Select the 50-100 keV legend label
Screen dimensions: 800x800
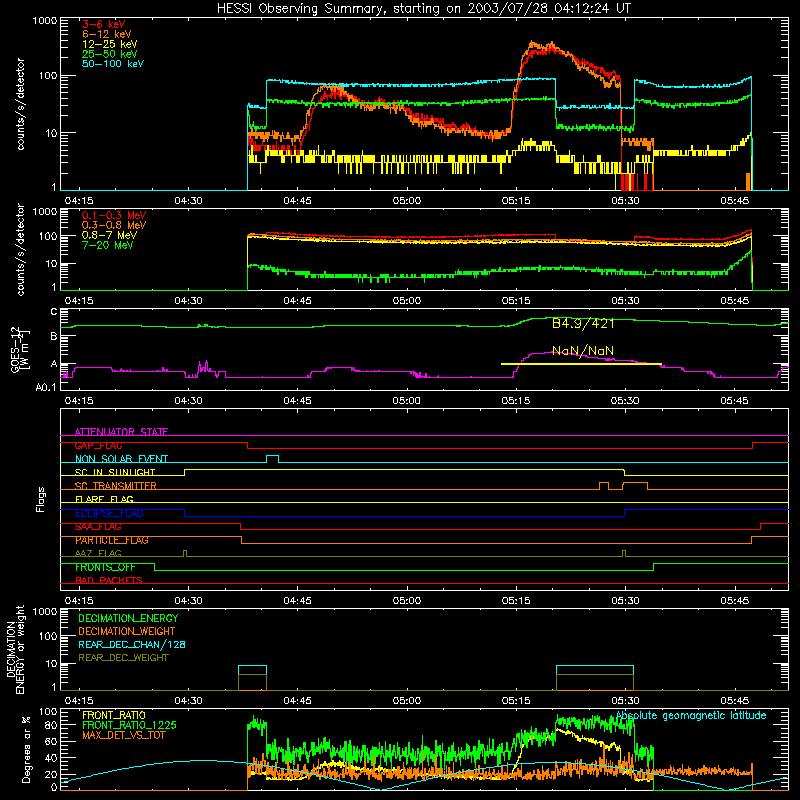pos(113,64)
